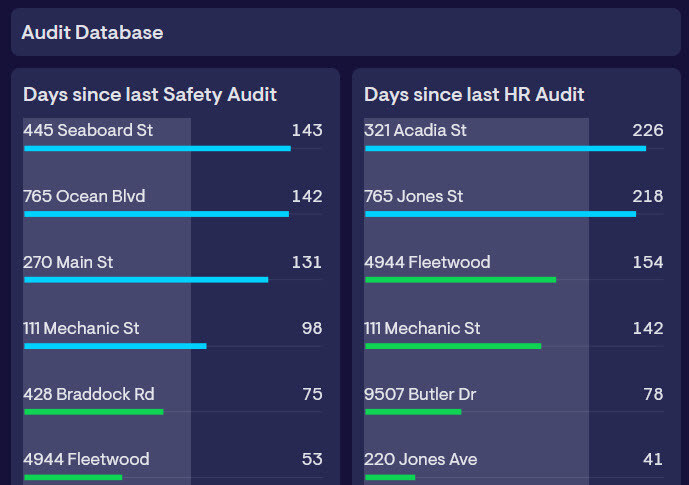
Task: Click the Audit Database header title
Action: tap(92, 32)
